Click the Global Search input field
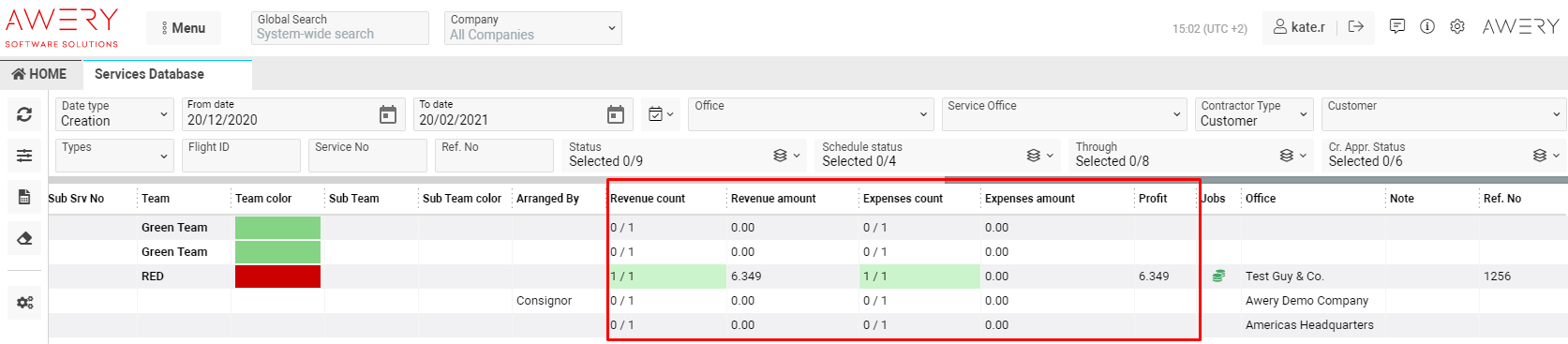The height and width of the screenshot is (344, 1568). 340,27
